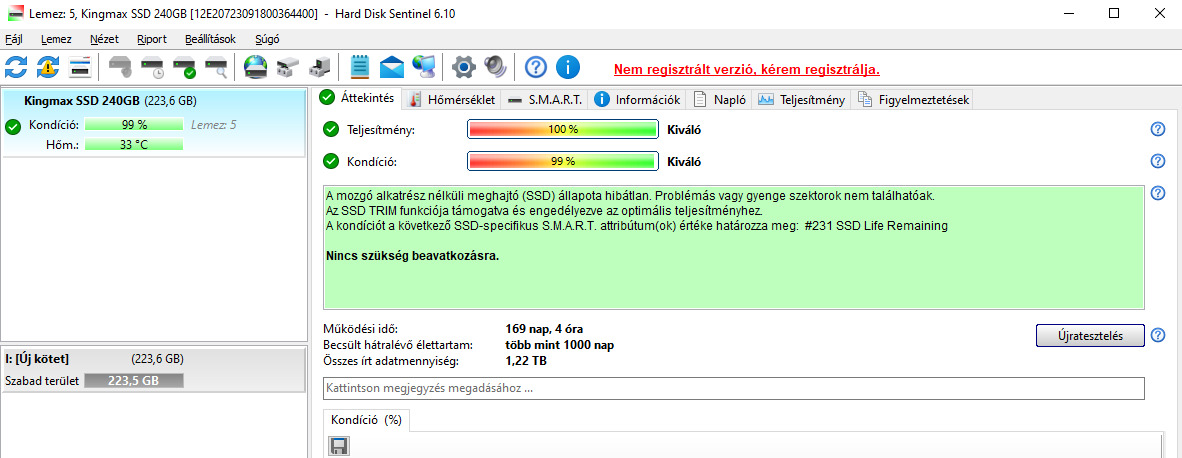Click the help icon beside Teljesítmény row

[1159, 130]
